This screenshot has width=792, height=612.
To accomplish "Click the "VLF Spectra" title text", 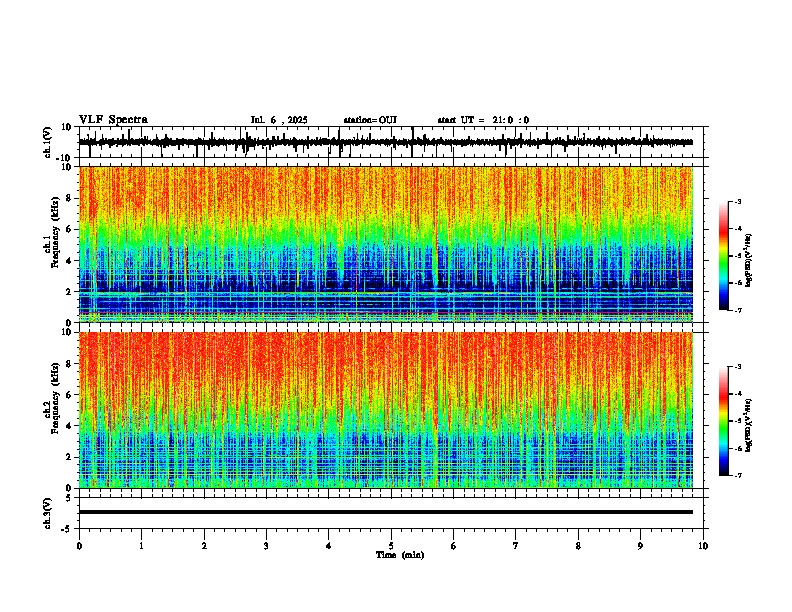I will click(x=113, y=120).
